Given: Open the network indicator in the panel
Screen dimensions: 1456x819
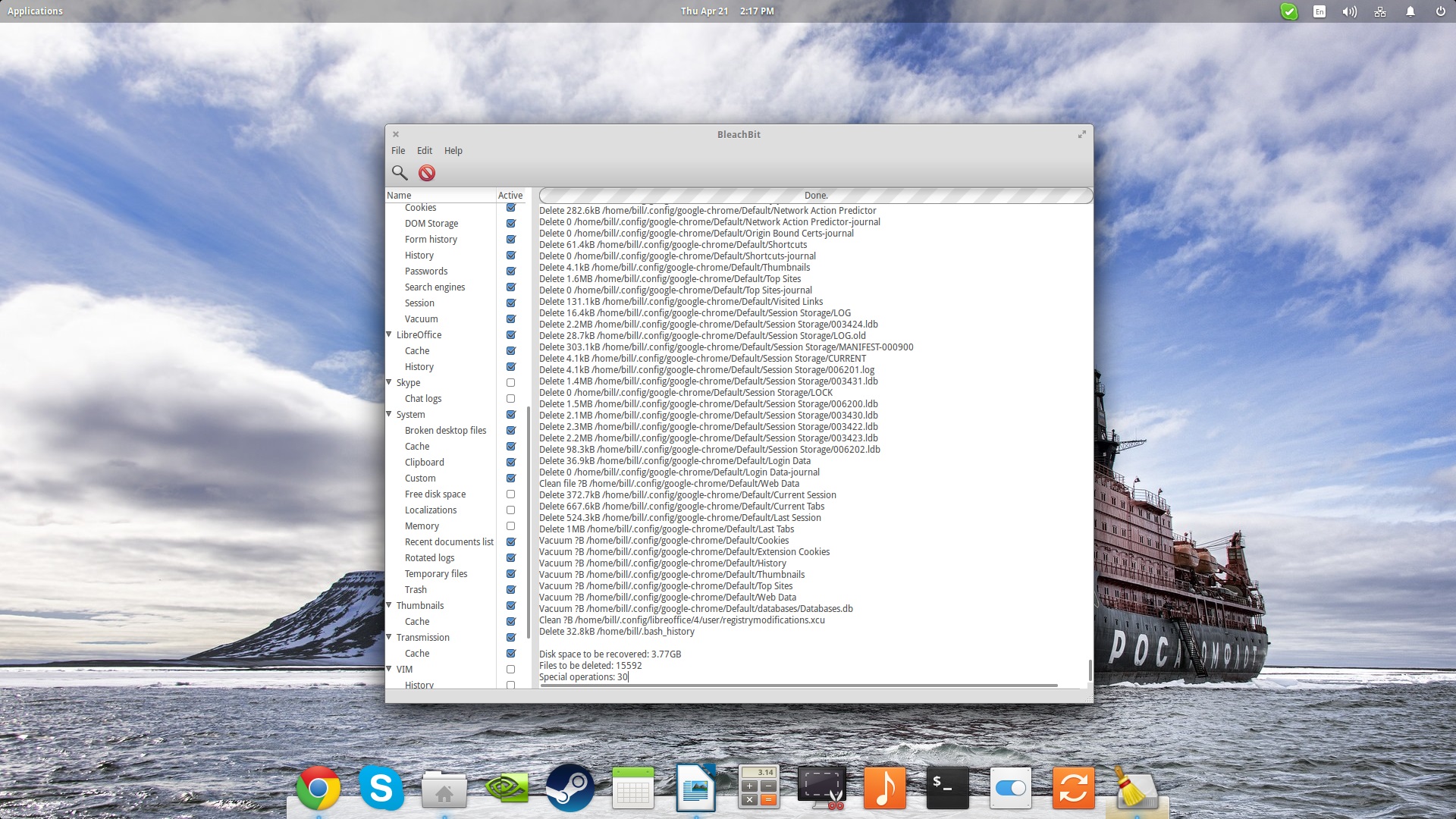Looking at the screenshot, I should 1380,11.
